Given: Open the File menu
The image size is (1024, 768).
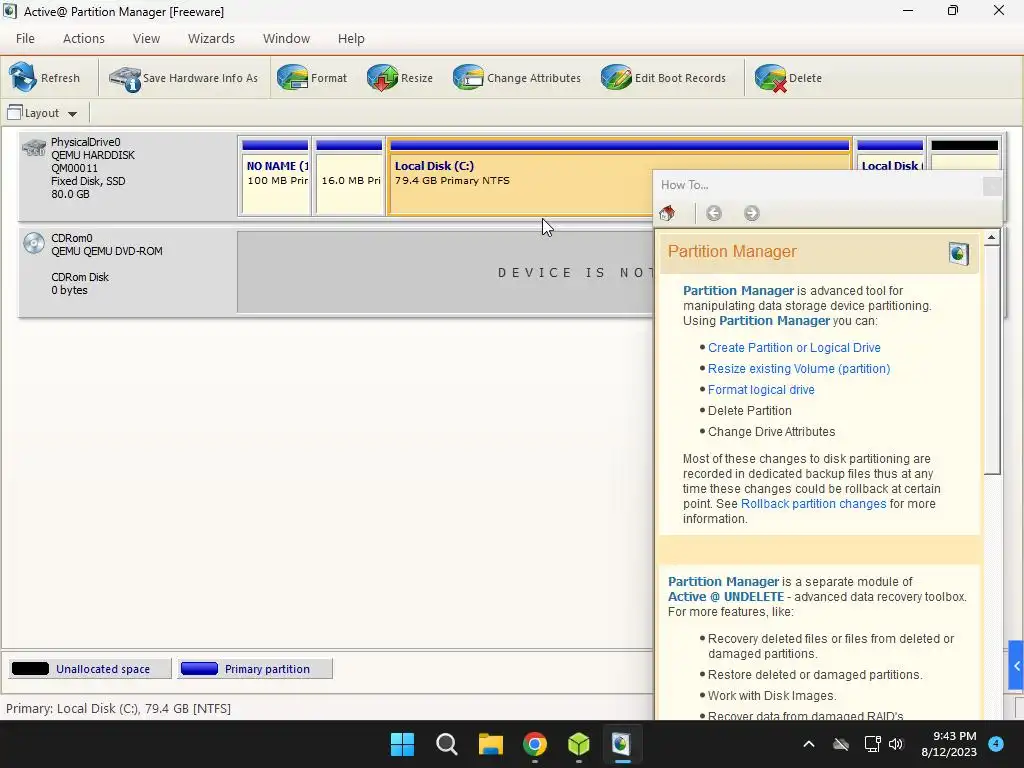Looking at the screenshot, I should 25,39.
